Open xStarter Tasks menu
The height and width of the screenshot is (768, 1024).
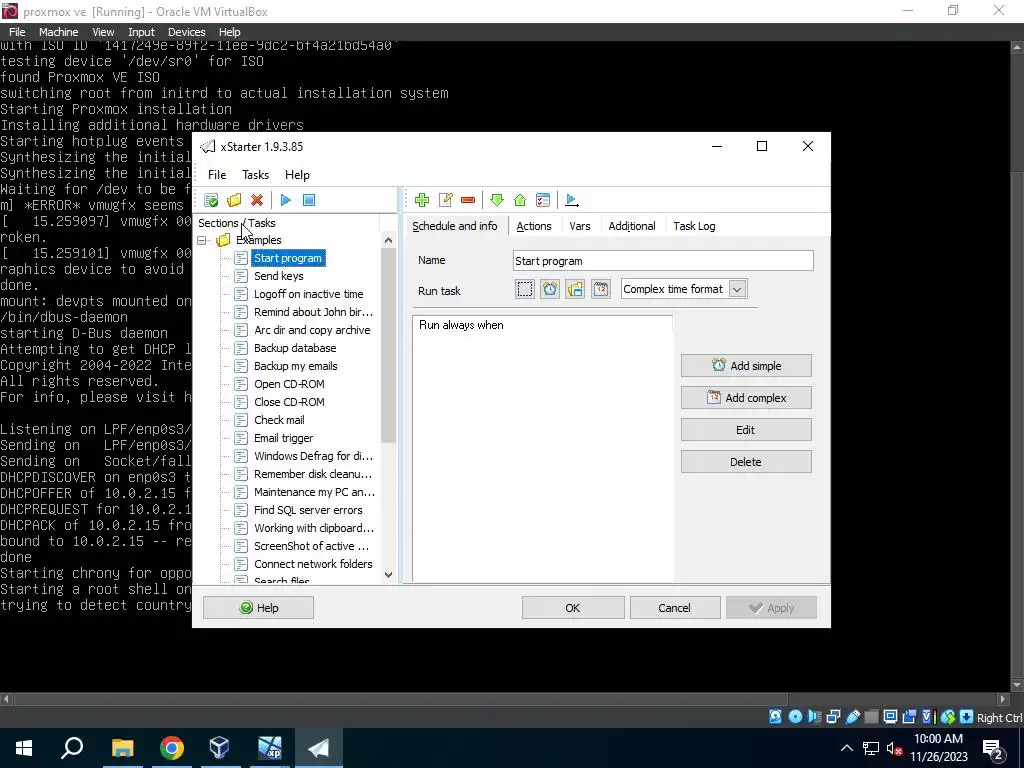pos(255,174)
